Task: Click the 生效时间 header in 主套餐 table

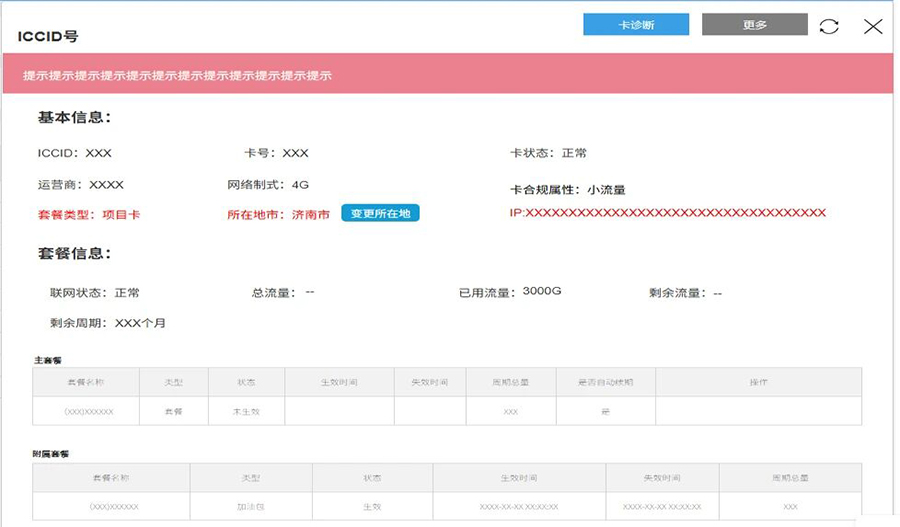Action: [339, 382]
